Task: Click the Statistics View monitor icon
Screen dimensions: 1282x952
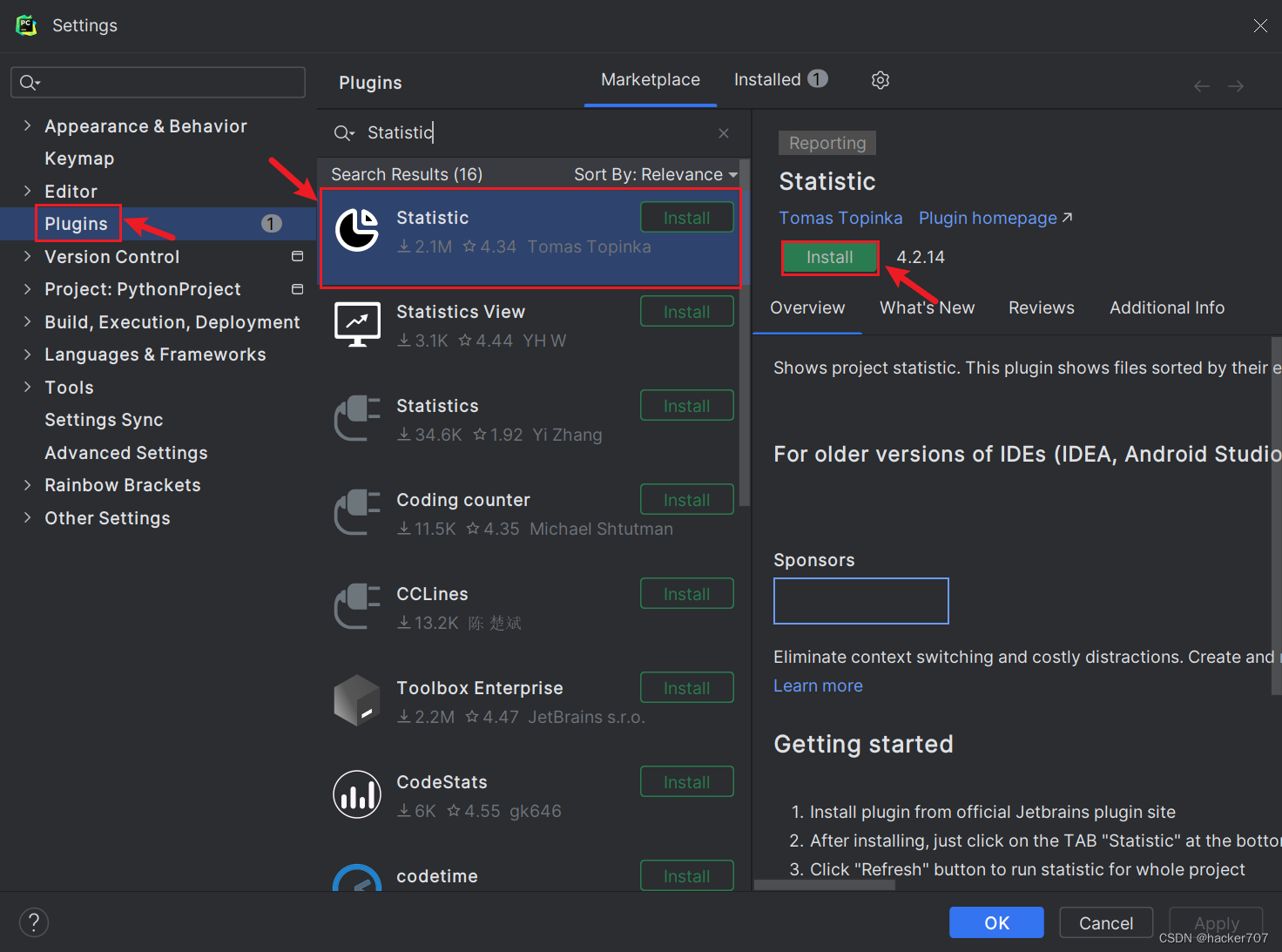Action: click(x=357, y=324)
